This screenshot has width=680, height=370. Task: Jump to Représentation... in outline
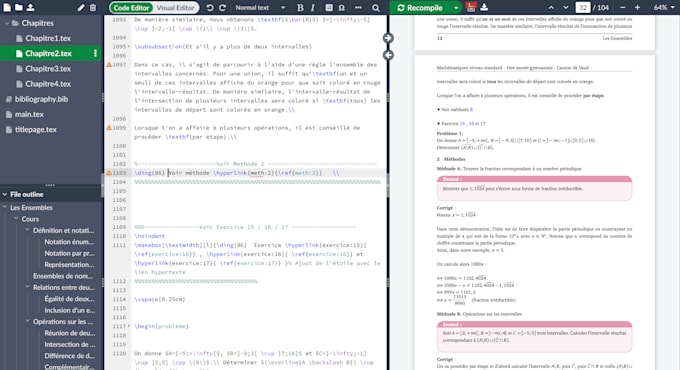[69, 264]
